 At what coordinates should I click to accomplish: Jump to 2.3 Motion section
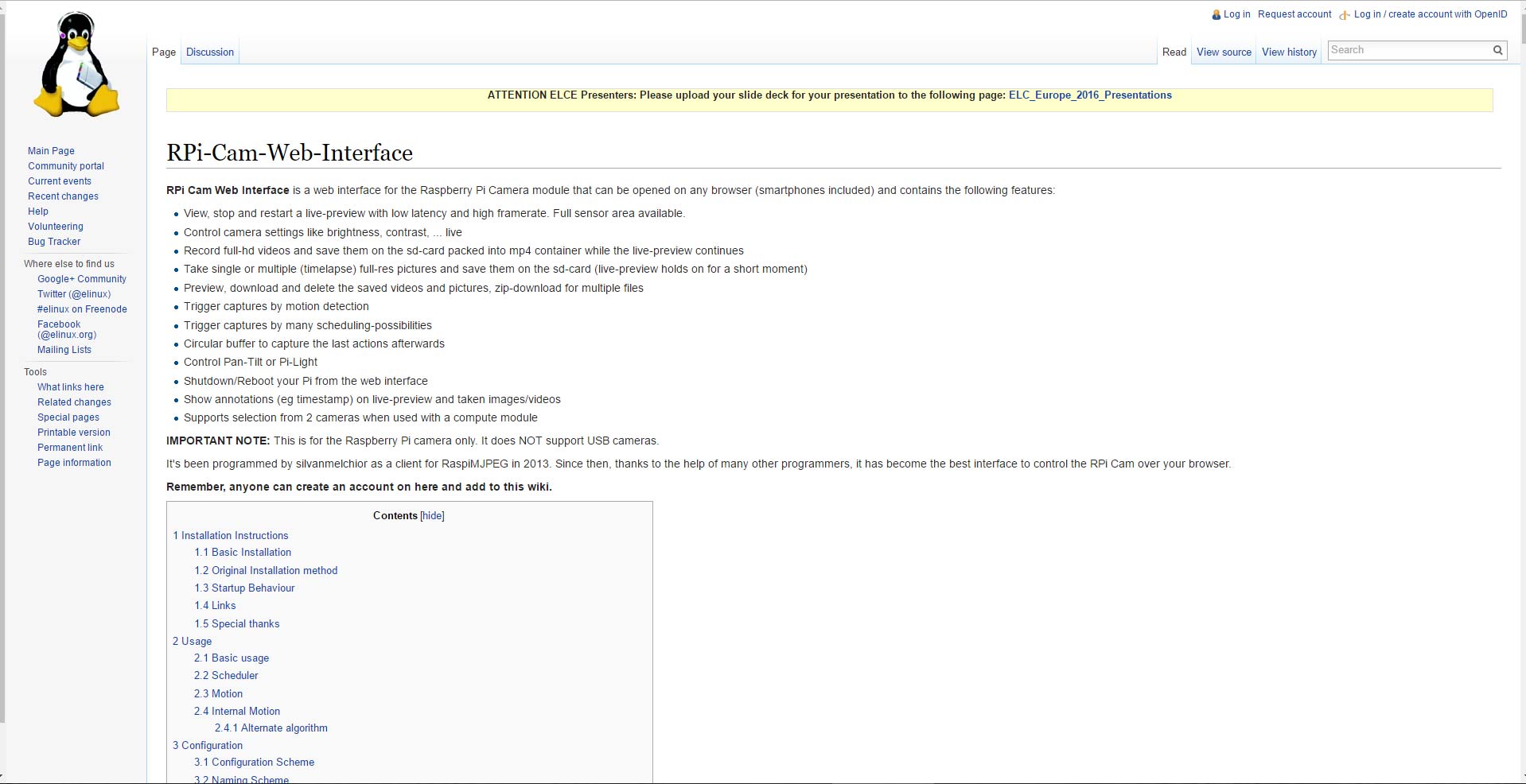(218, 694)
